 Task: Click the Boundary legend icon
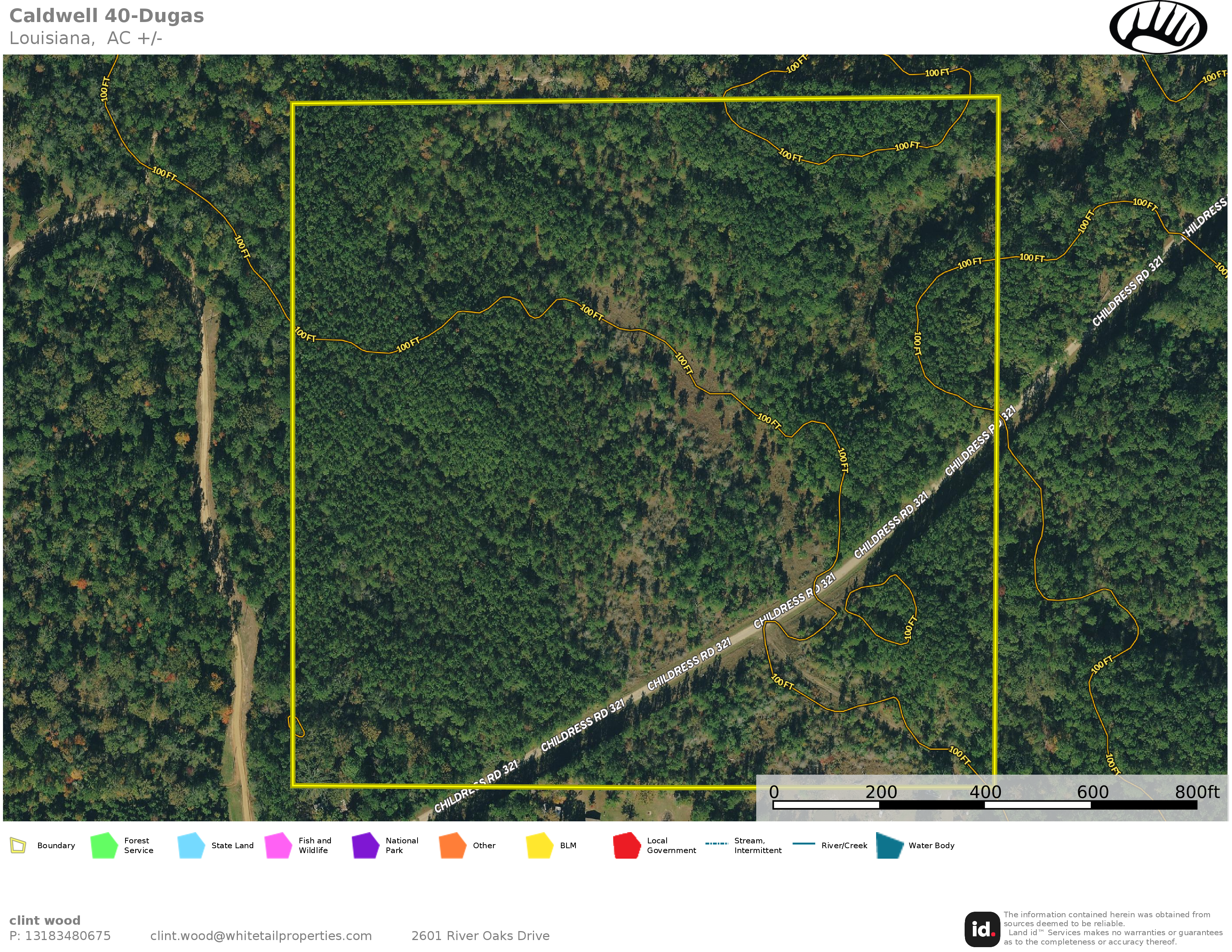tap(18, 845)
